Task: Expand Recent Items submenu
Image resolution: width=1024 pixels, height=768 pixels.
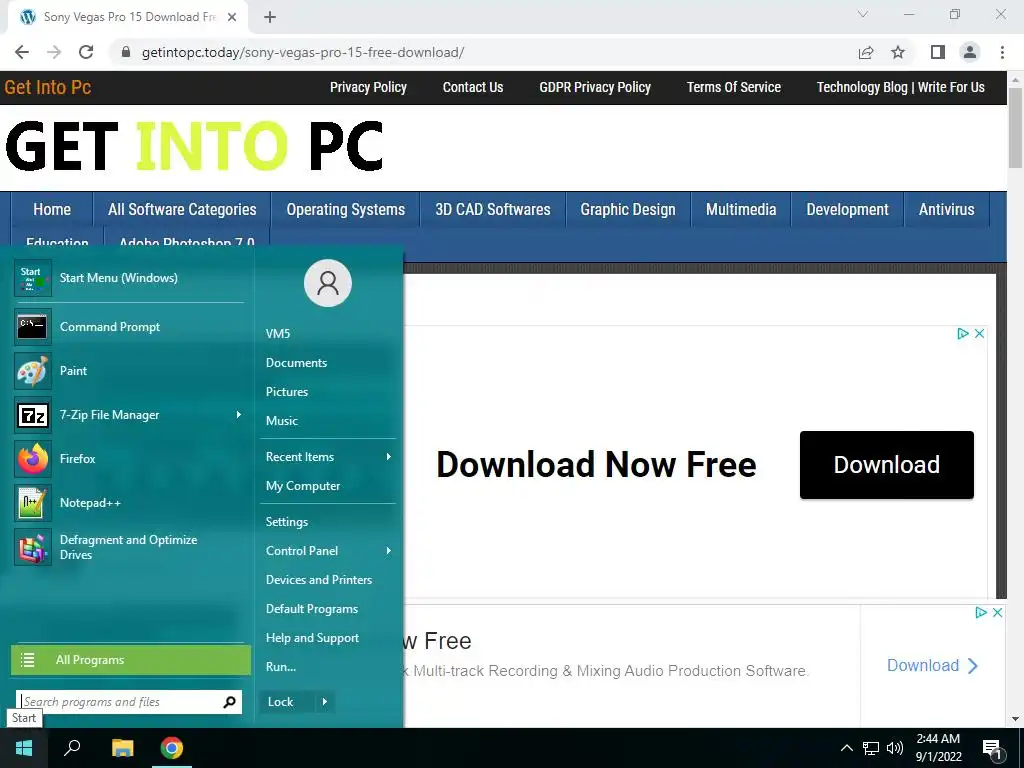Action: (389, 456)
